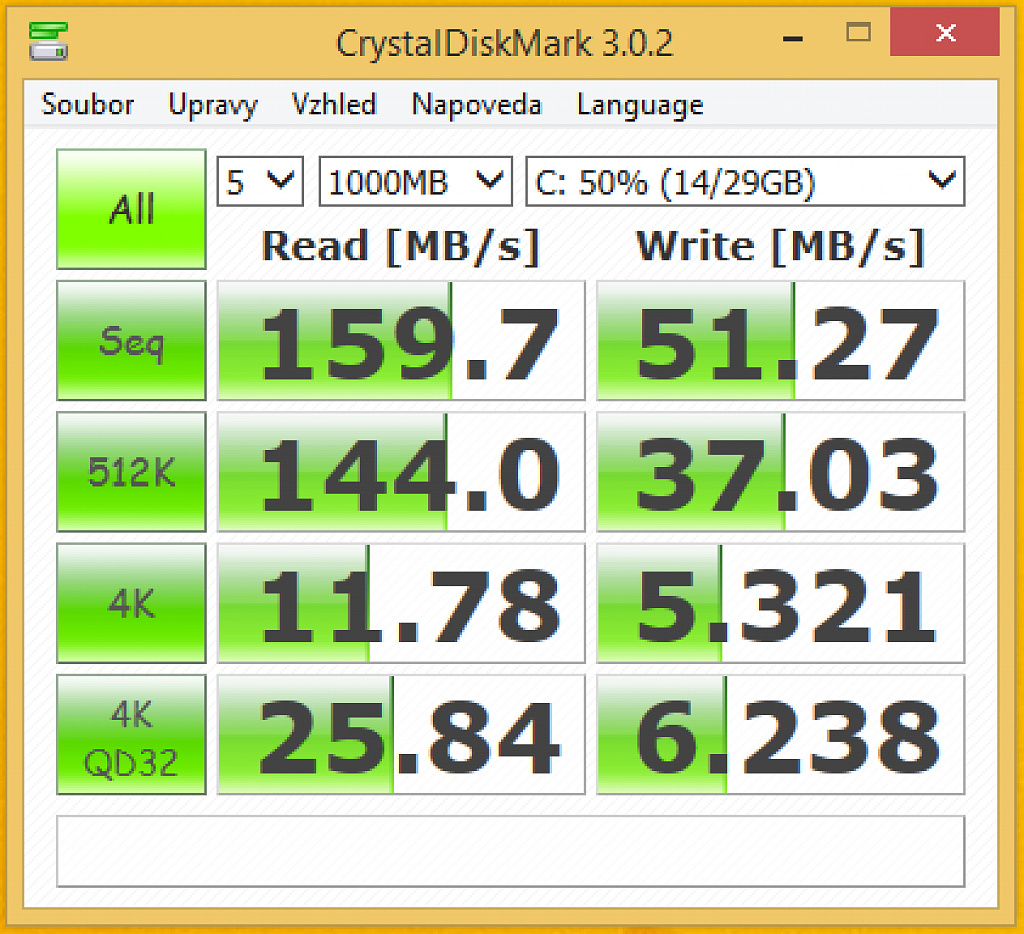Select the 4K write value 5.321

780,603
